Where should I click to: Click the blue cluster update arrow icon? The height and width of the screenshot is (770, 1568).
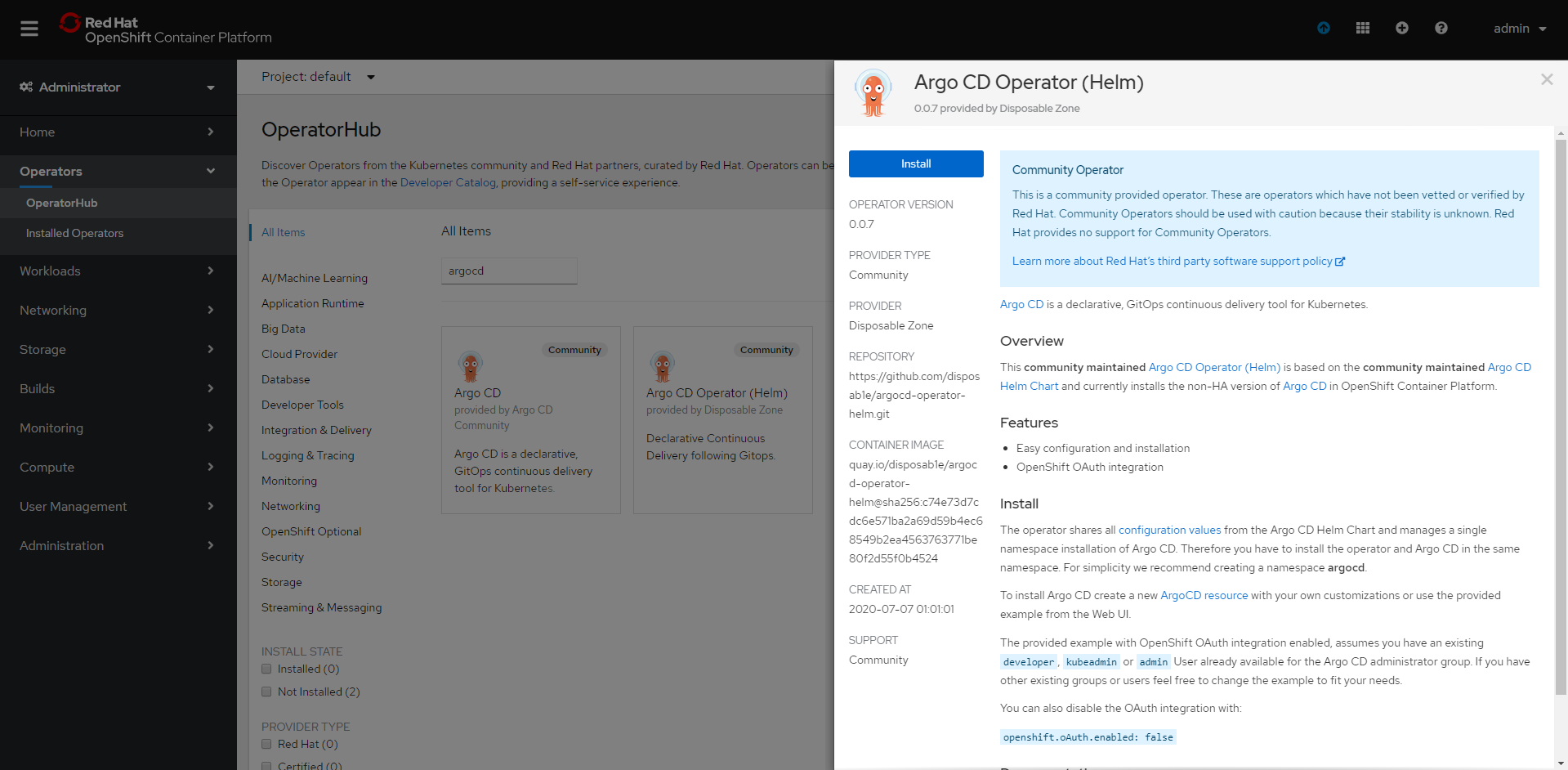(x=1324, y=28)
